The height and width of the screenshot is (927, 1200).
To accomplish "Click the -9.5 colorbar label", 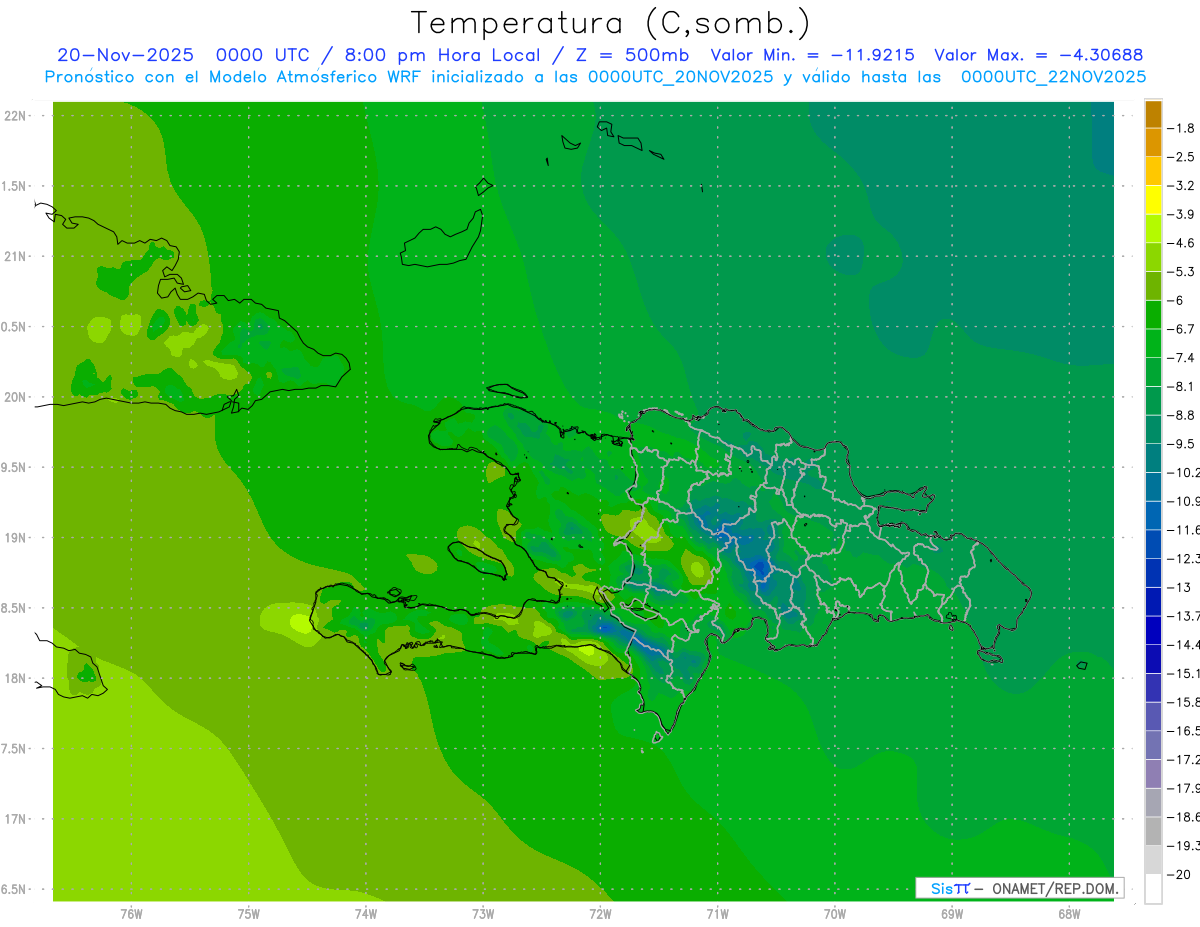I will point(1181,443).
